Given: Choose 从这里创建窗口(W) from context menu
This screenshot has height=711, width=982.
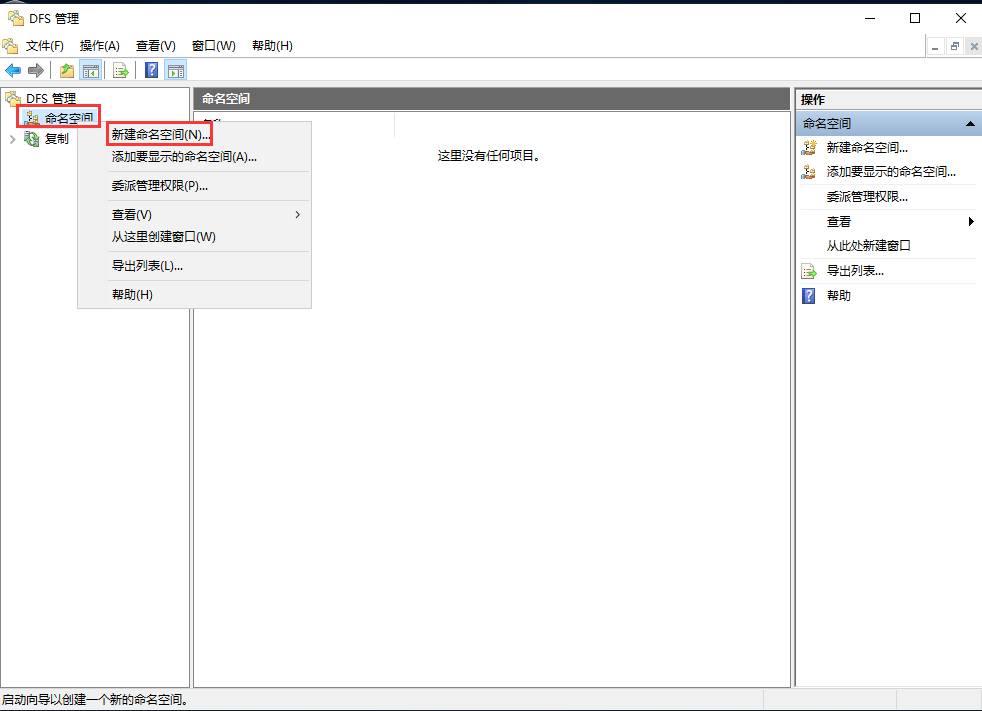Looking at the screenshot, I should tap(194, 237).
